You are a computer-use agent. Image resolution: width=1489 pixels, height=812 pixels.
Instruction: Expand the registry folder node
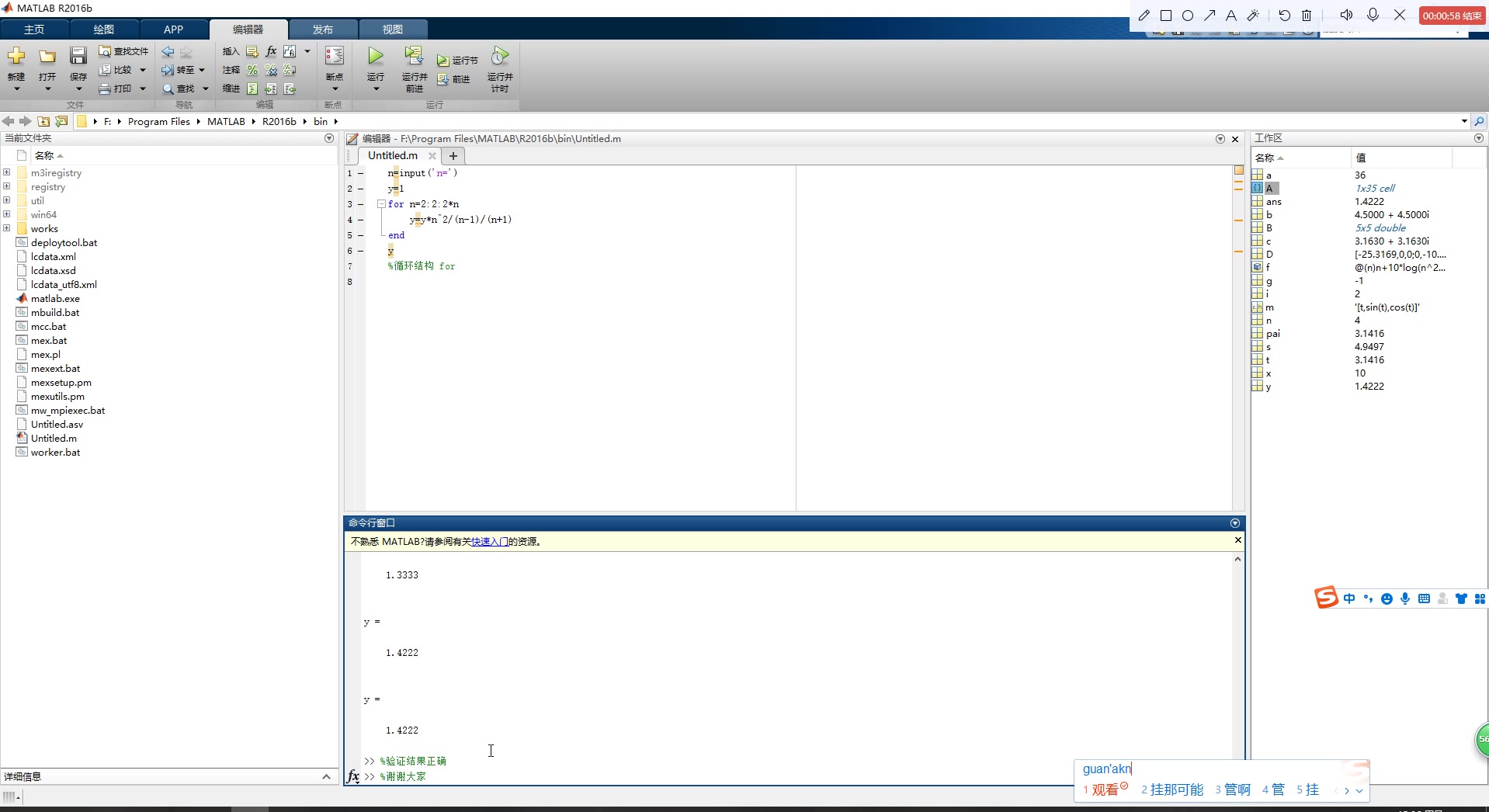7,186
